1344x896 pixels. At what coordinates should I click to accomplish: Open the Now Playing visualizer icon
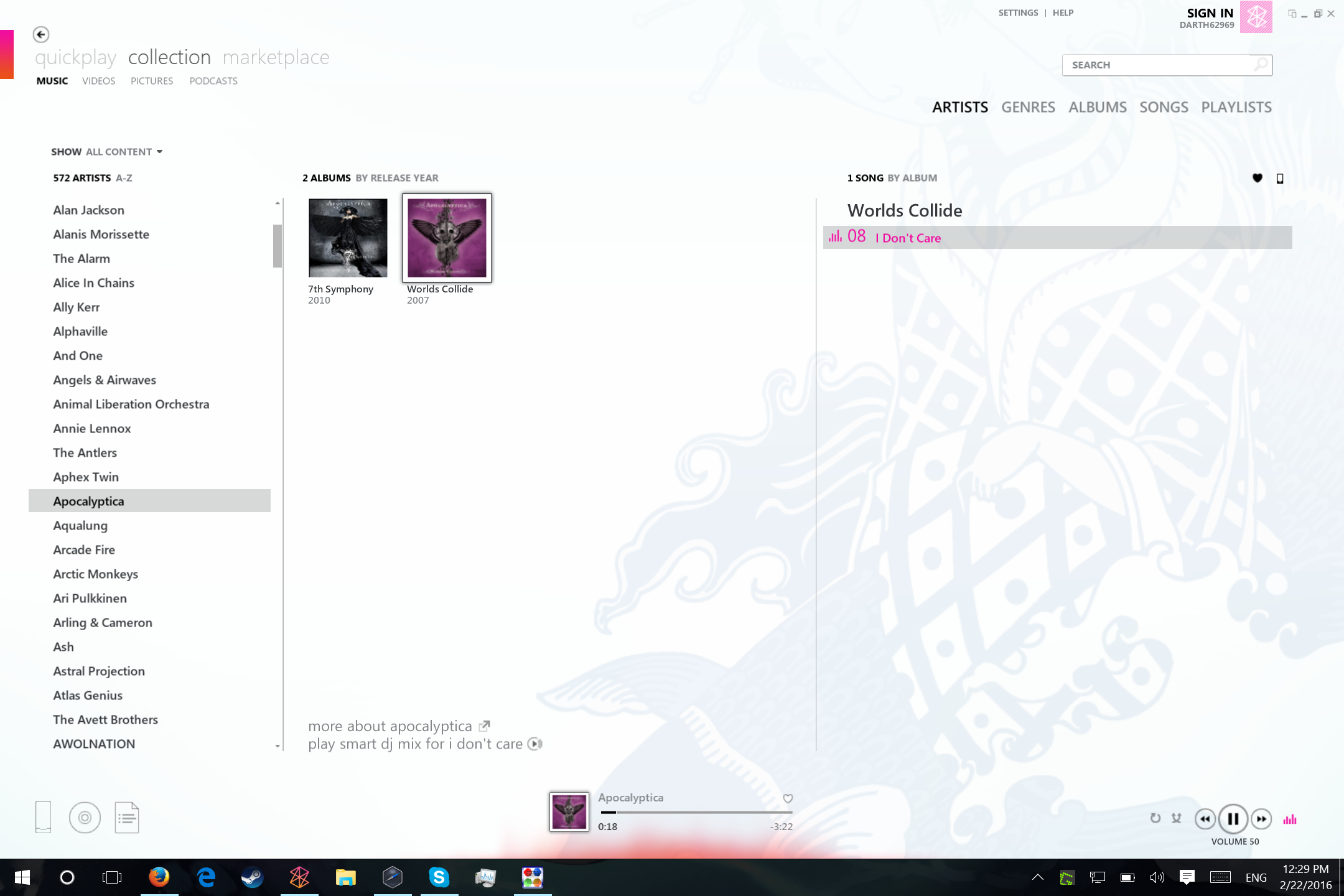[x=1290, y=819]
